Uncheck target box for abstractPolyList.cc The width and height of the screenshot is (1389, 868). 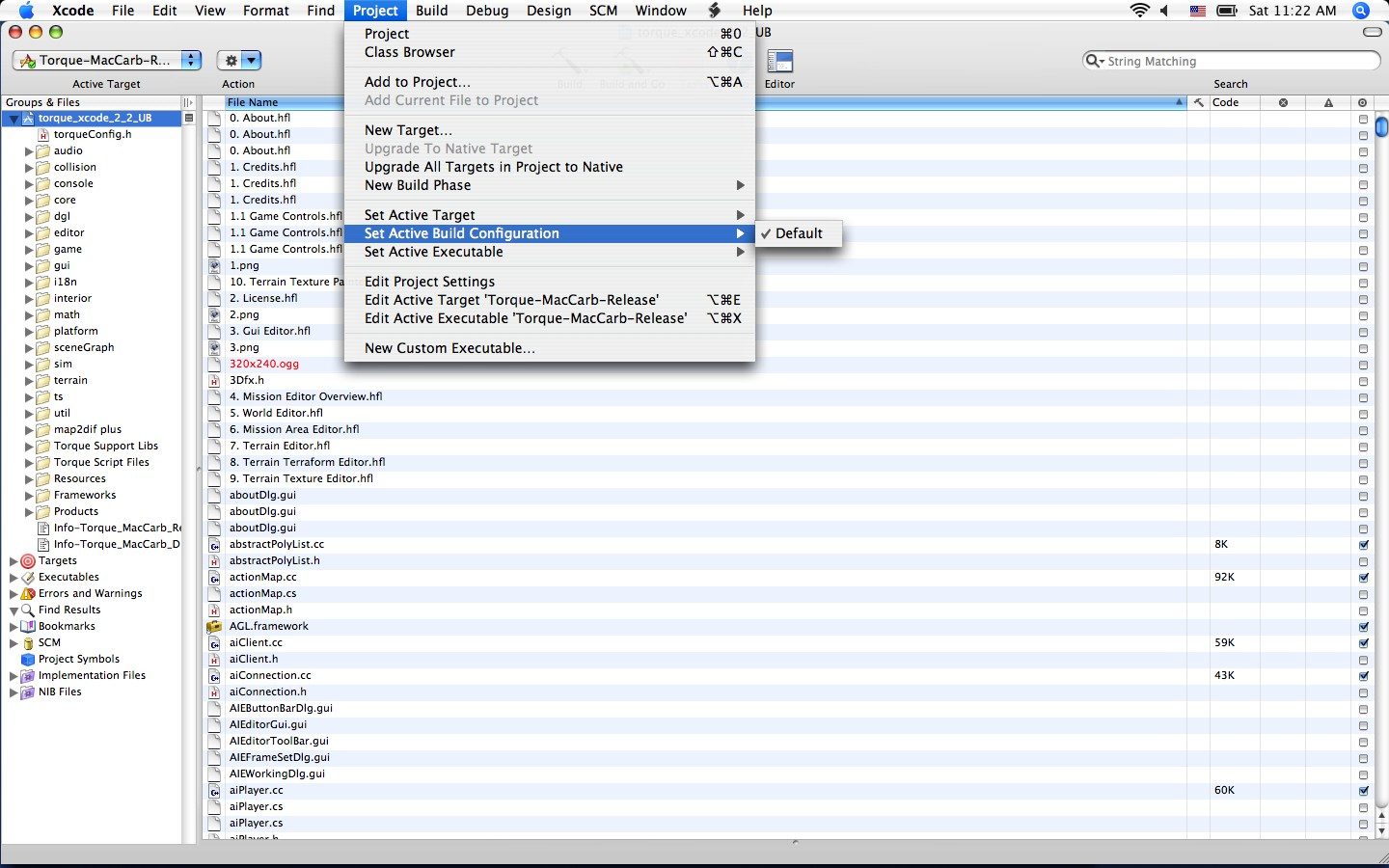pos(1363,545)
